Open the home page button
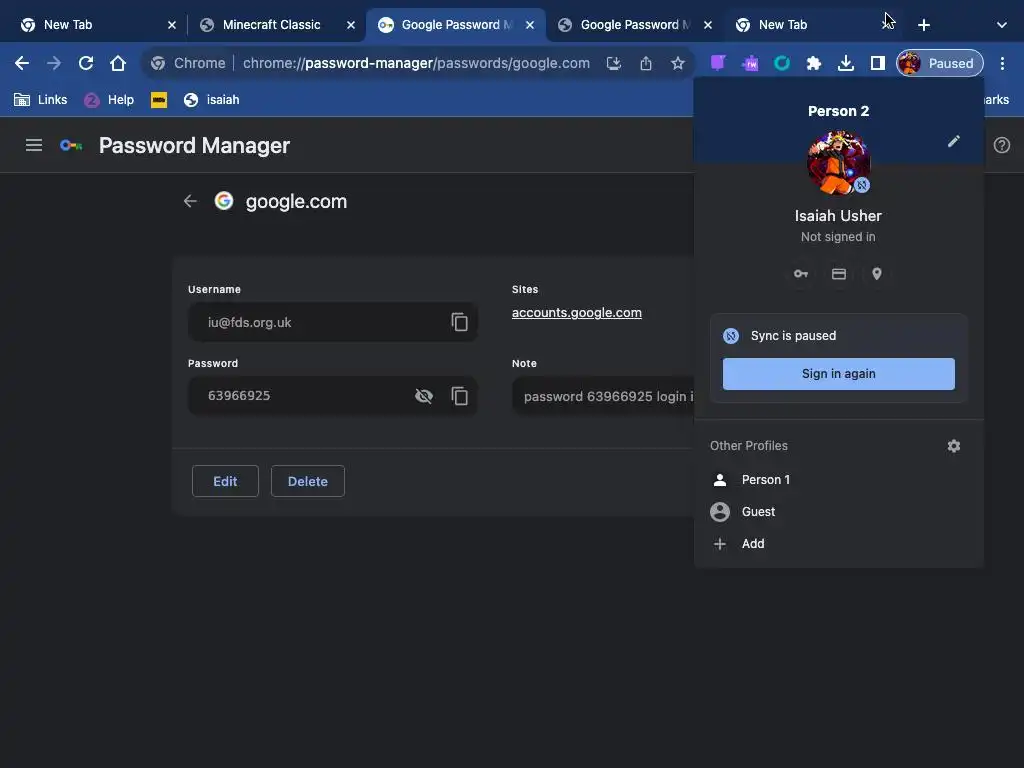This screenshot has height=768, width=1024. click(118, 63)
